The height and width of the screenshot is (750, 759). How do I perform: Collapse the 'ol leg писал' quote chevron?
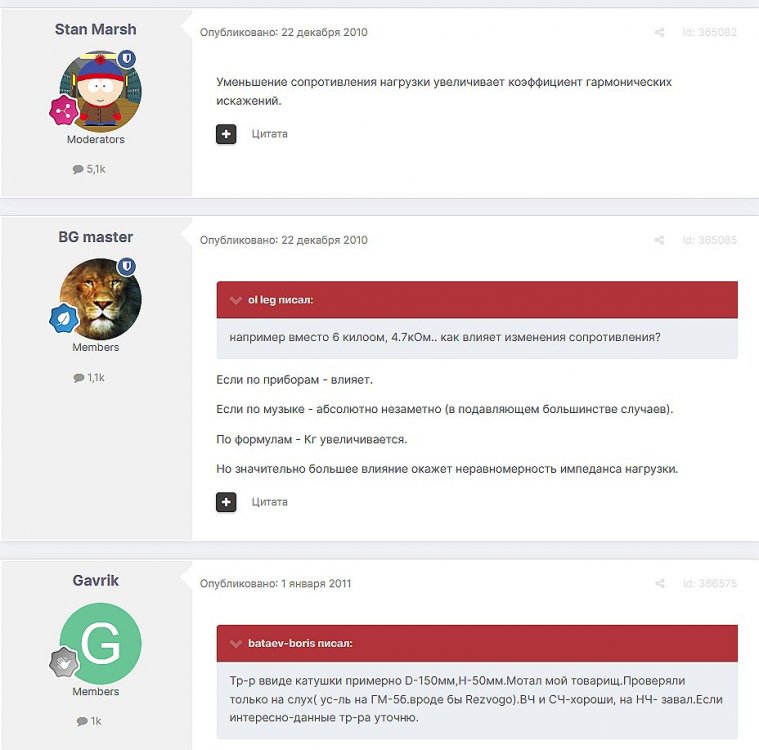pos(236,300)
